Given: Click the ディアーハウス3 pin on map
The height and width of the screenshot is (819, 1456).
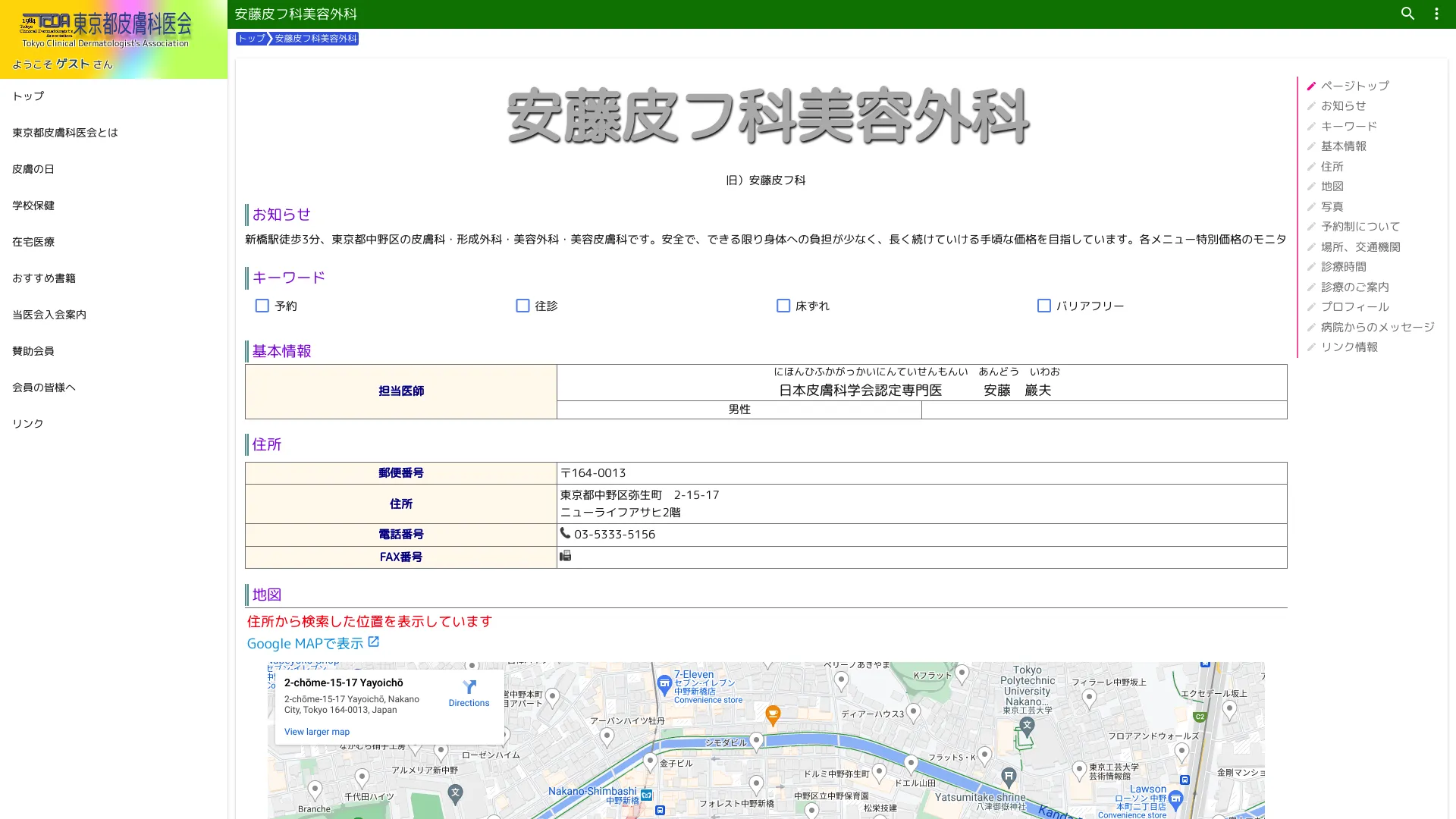Looking at the screenshot, I should click(913, 712).
